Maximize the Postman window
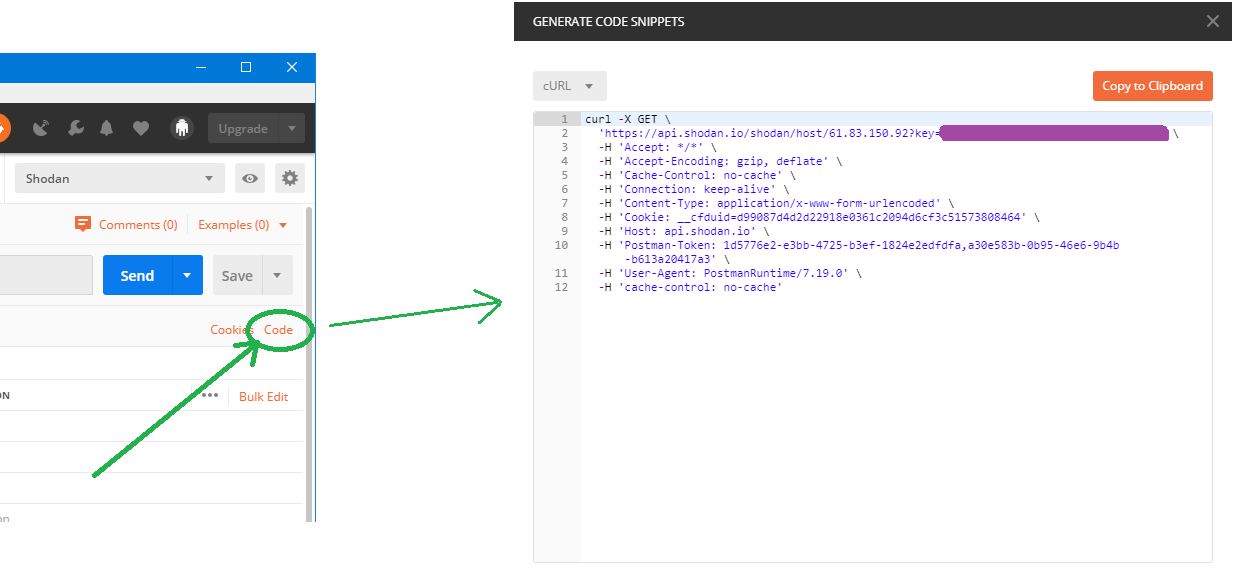Screen dimensions: 1234x570 (x=246, y=67)
